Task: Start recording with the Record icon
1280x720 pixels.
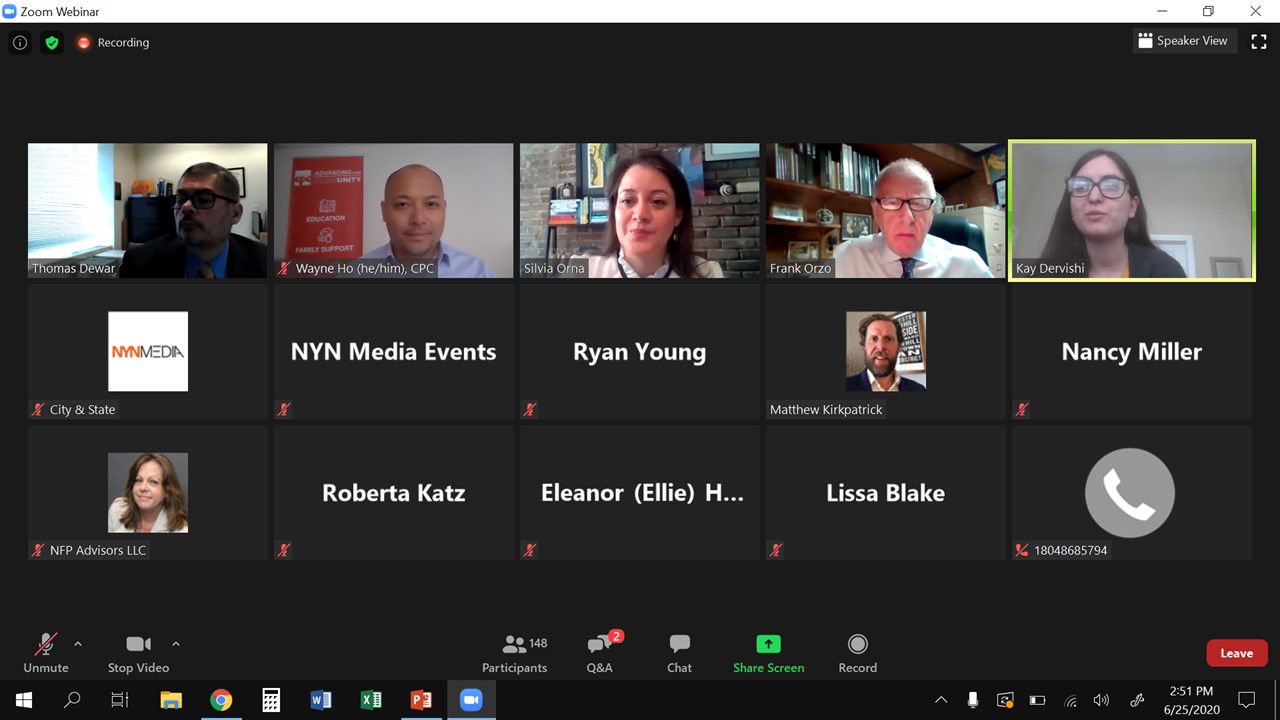Action: [857, 644]
